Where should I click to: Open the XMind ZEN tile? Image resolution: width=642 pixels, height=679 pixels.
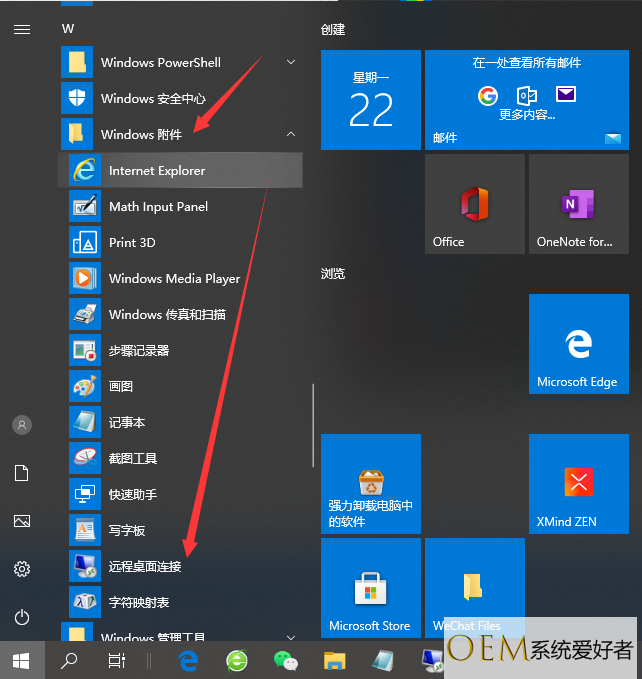tap(577, 484)
